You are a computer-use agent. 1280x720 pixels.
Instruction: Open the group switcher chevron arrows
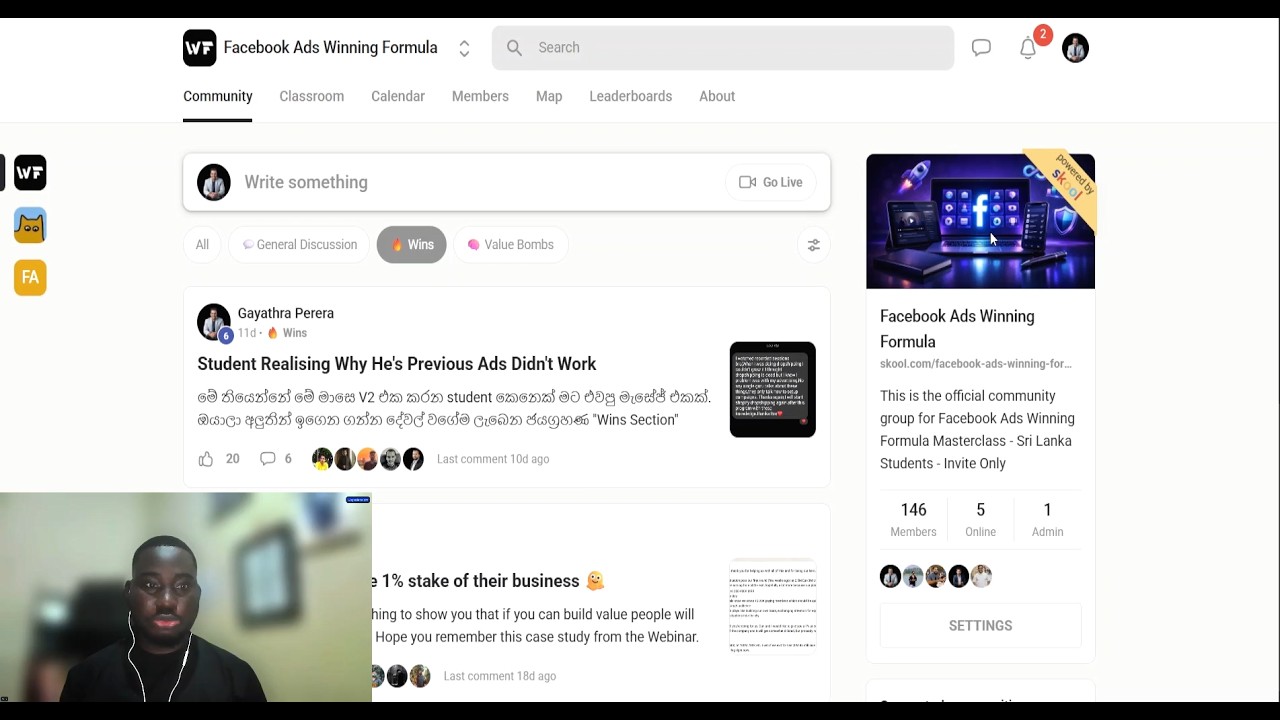[x=464, y=48]
